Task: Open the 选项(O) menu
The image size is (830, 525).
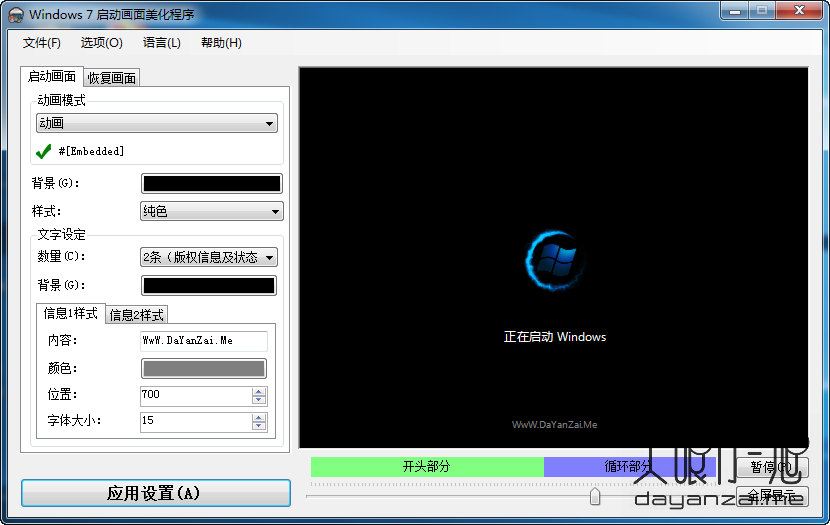Action: (102, 43)
